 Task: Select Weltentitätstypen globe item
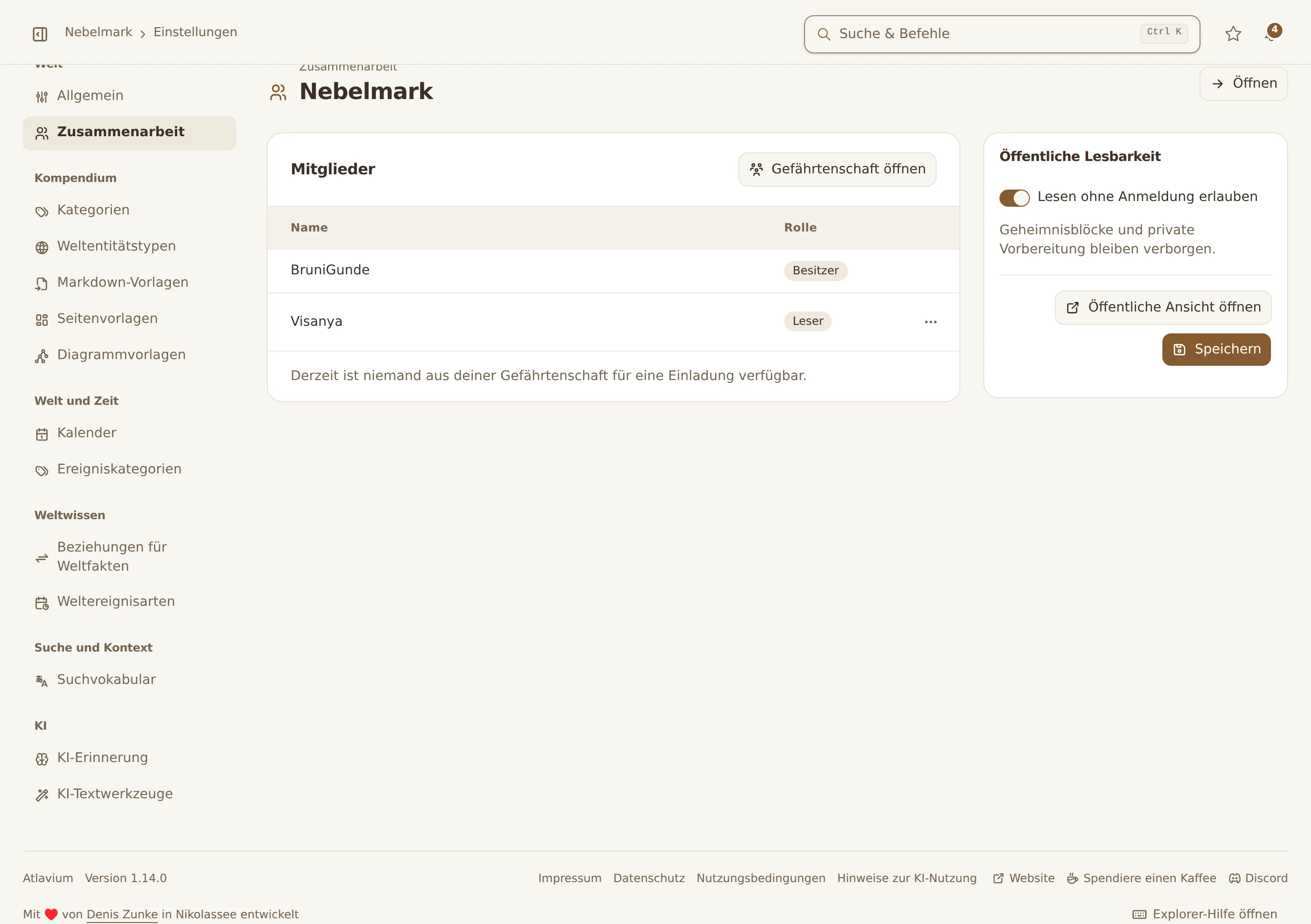pyautogui.click(x=130, y=247)
